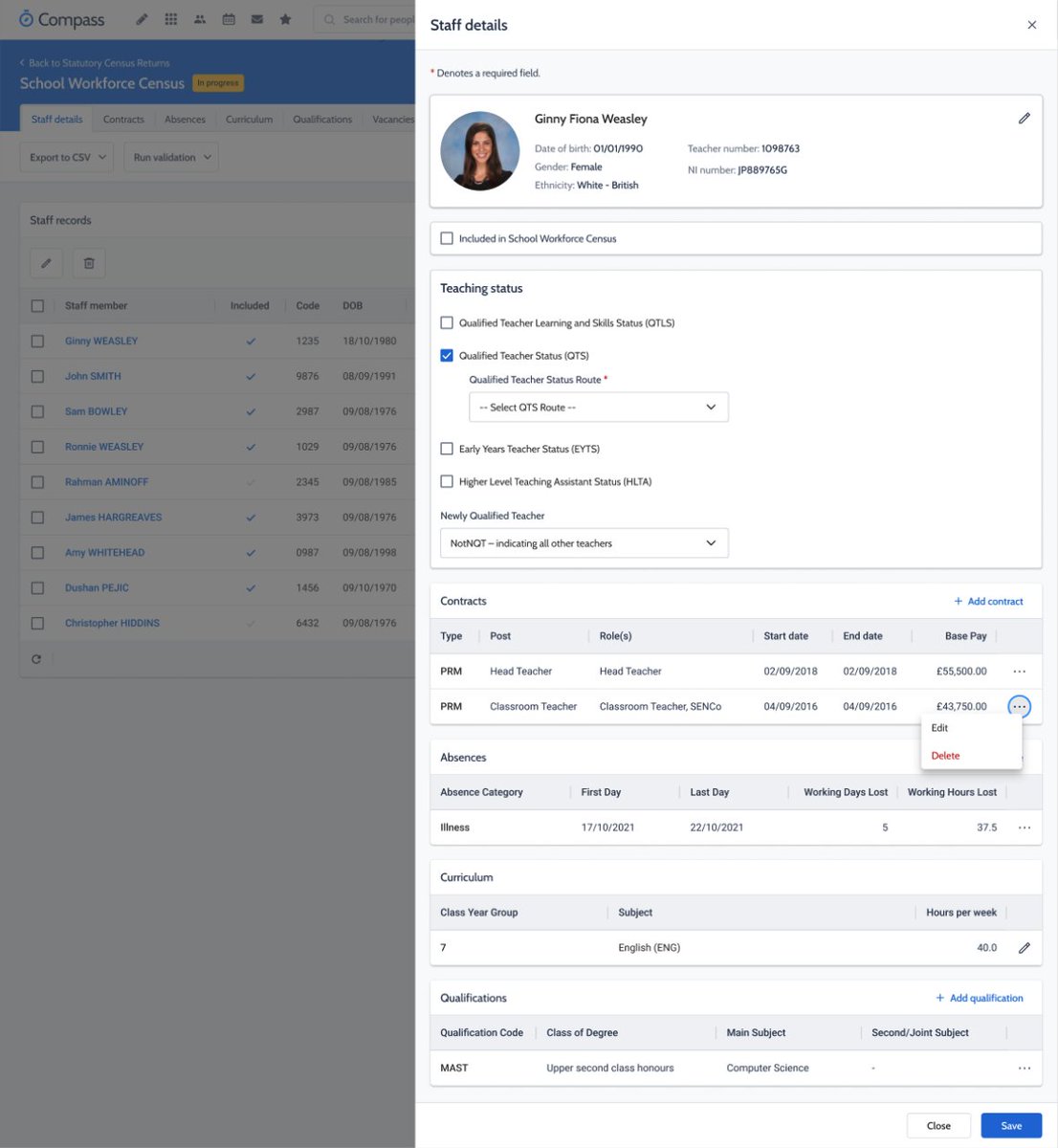Open the Select QTS Route dropdown
The image size is (1058, 1148).
click(599, 407)
